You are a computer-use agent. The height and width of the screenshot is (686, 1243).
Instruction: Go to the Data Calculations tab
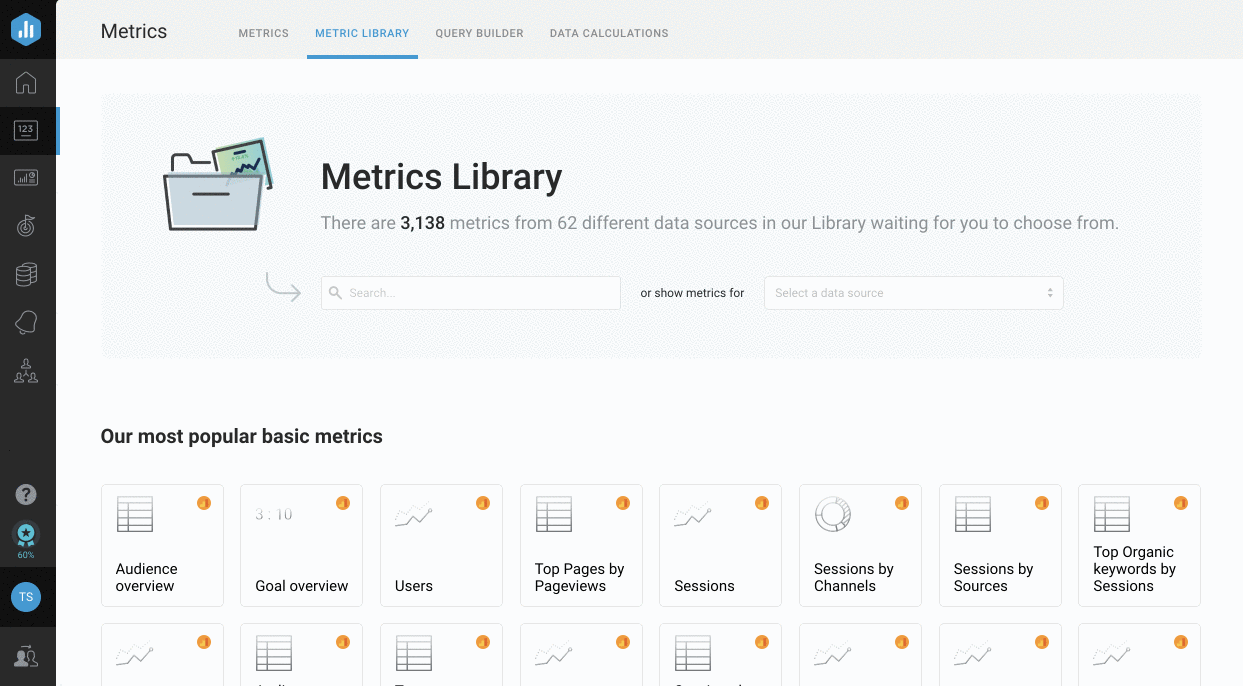point(609,33)
